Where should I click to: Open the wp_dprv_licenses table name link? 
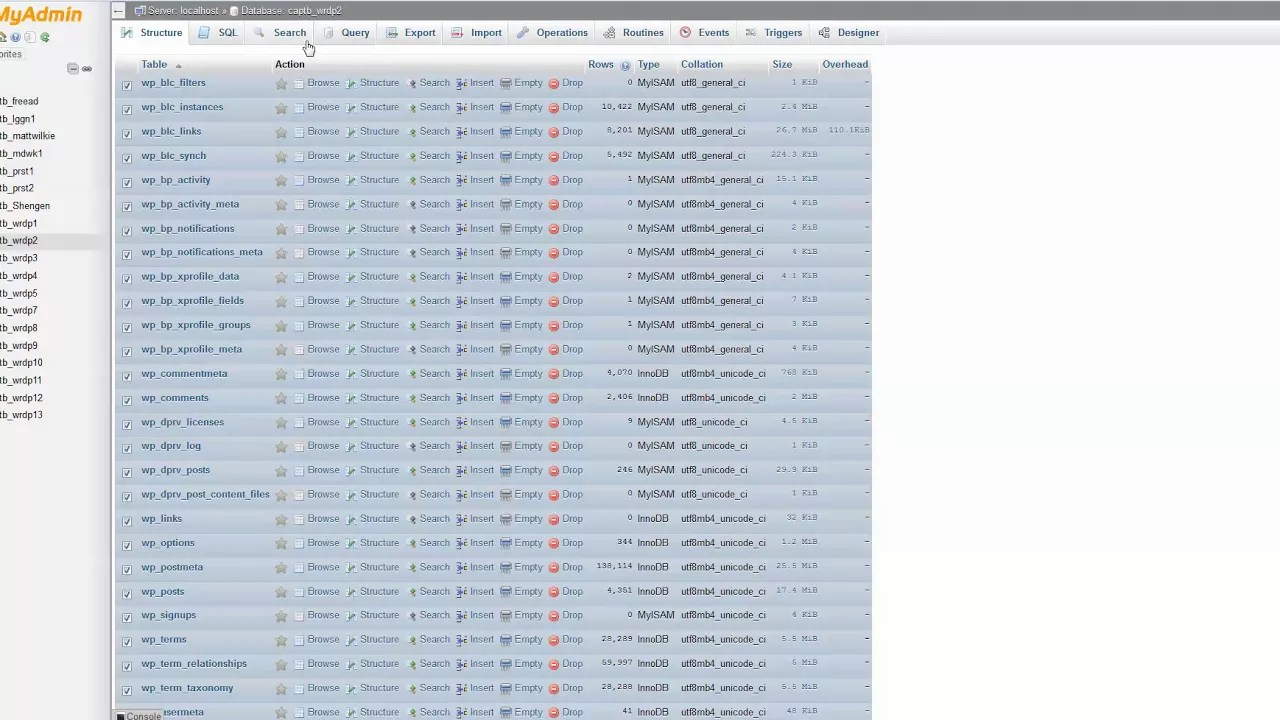click(x=182, y=422)
